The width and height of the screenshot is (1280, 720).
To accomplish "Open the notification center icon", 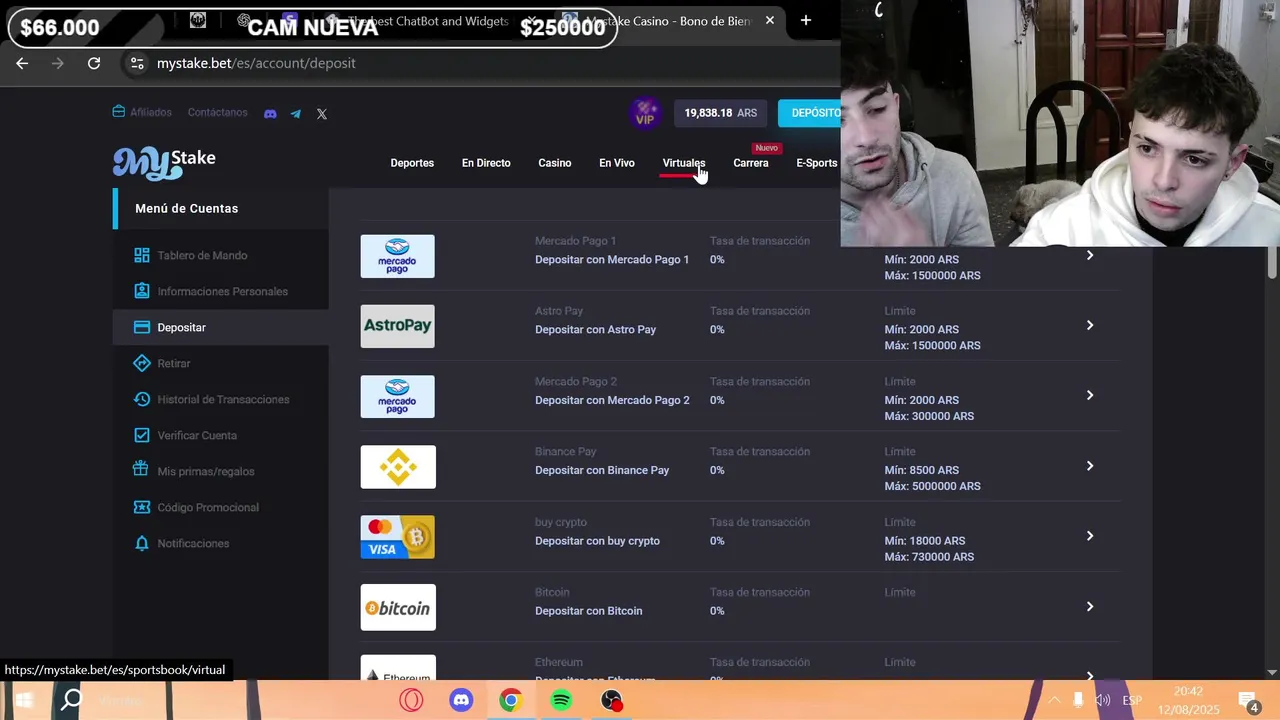I will click(x=1248, y=701).
